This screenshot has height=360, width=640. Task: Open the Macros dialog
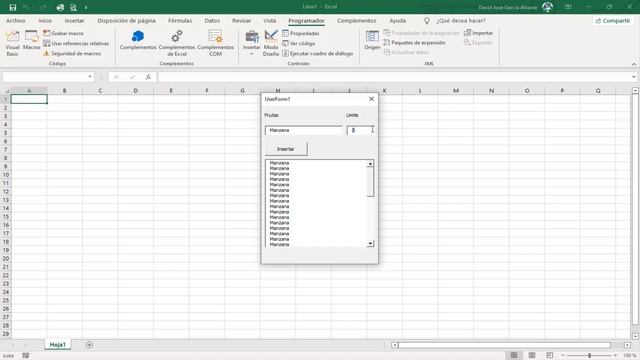31,41
